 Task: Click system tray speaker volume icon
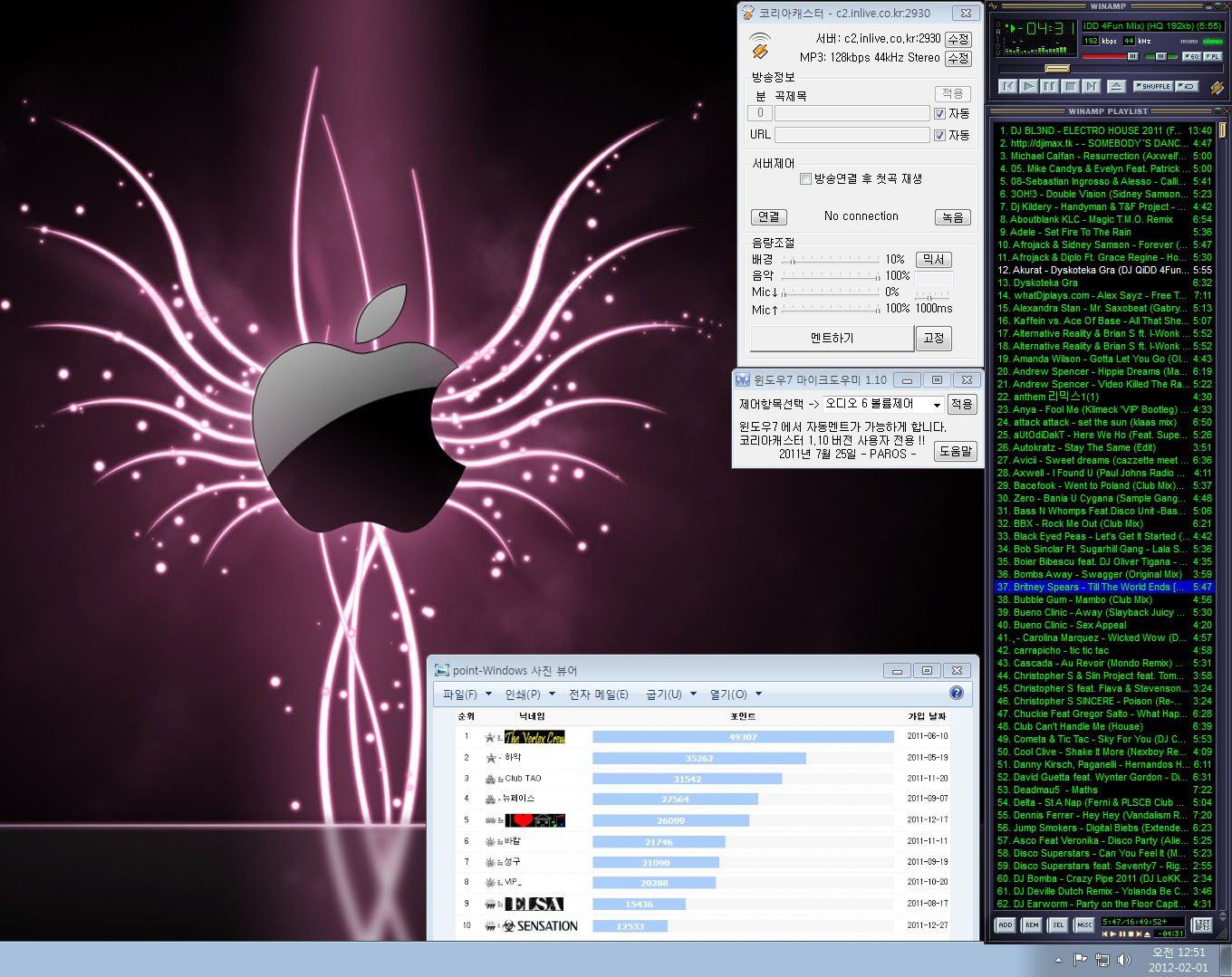pos(1124,960)
